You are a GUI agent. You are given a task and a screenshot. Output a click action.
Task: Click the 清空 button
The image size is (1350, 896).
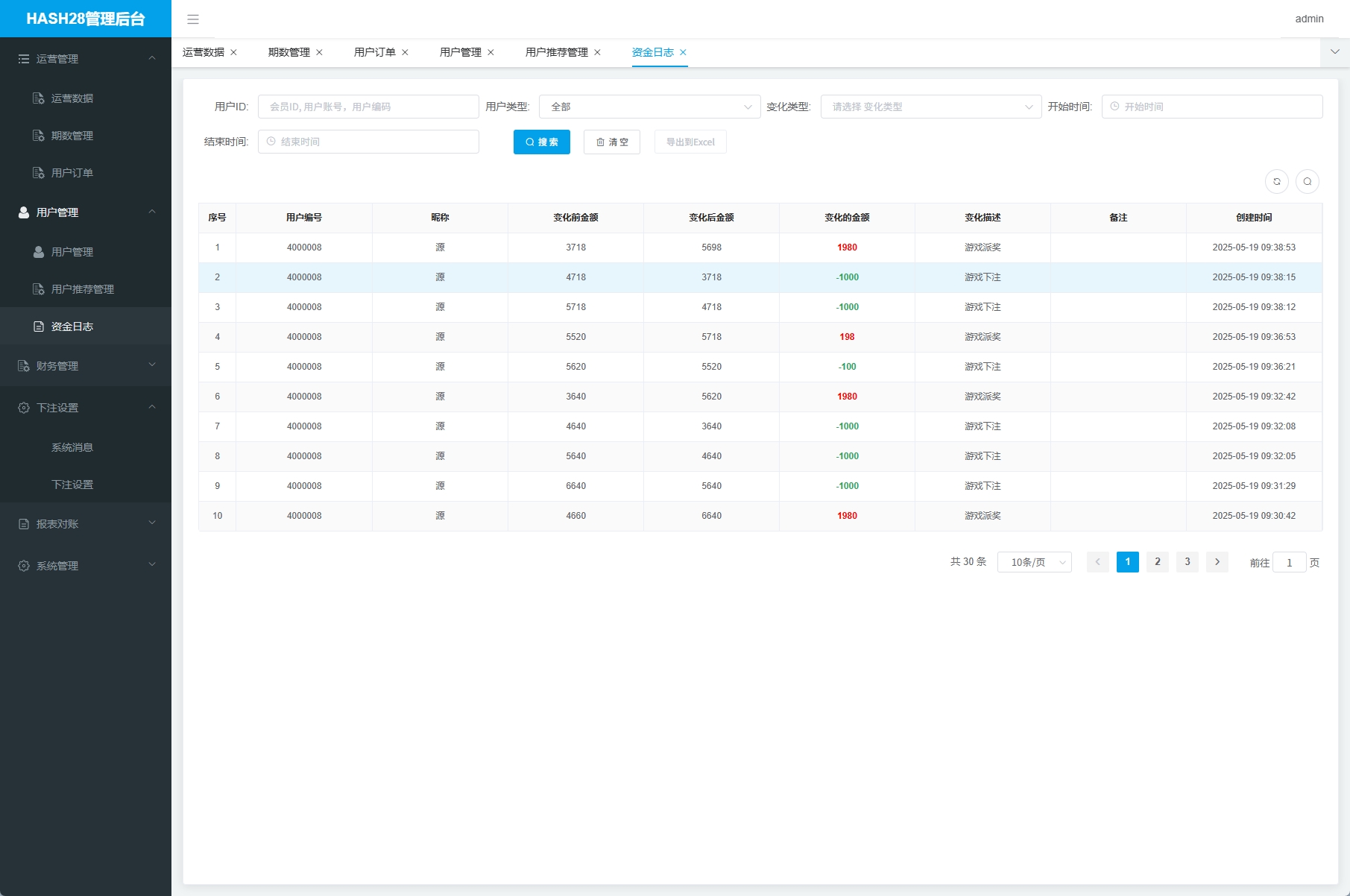(611, 142)
